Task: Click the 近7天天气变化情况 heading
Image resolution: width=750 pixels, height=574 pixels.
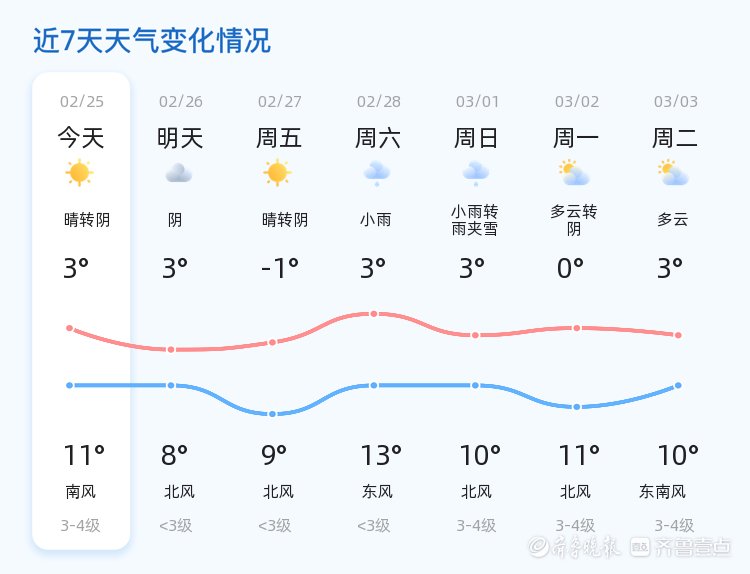Action: tap(151, 41)
